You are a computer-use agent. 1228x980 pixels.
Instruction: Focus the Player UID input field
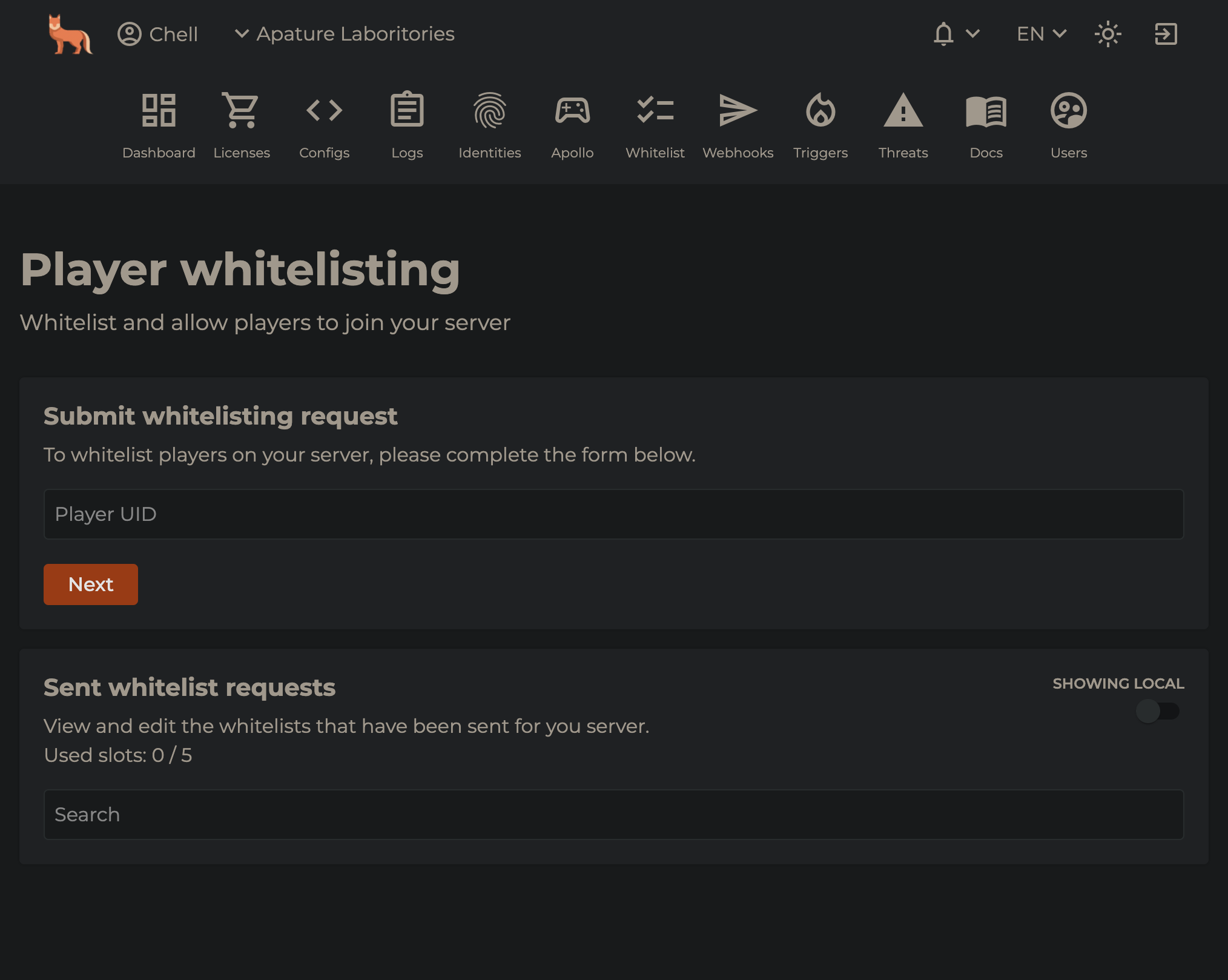click(x=614, y=514)
